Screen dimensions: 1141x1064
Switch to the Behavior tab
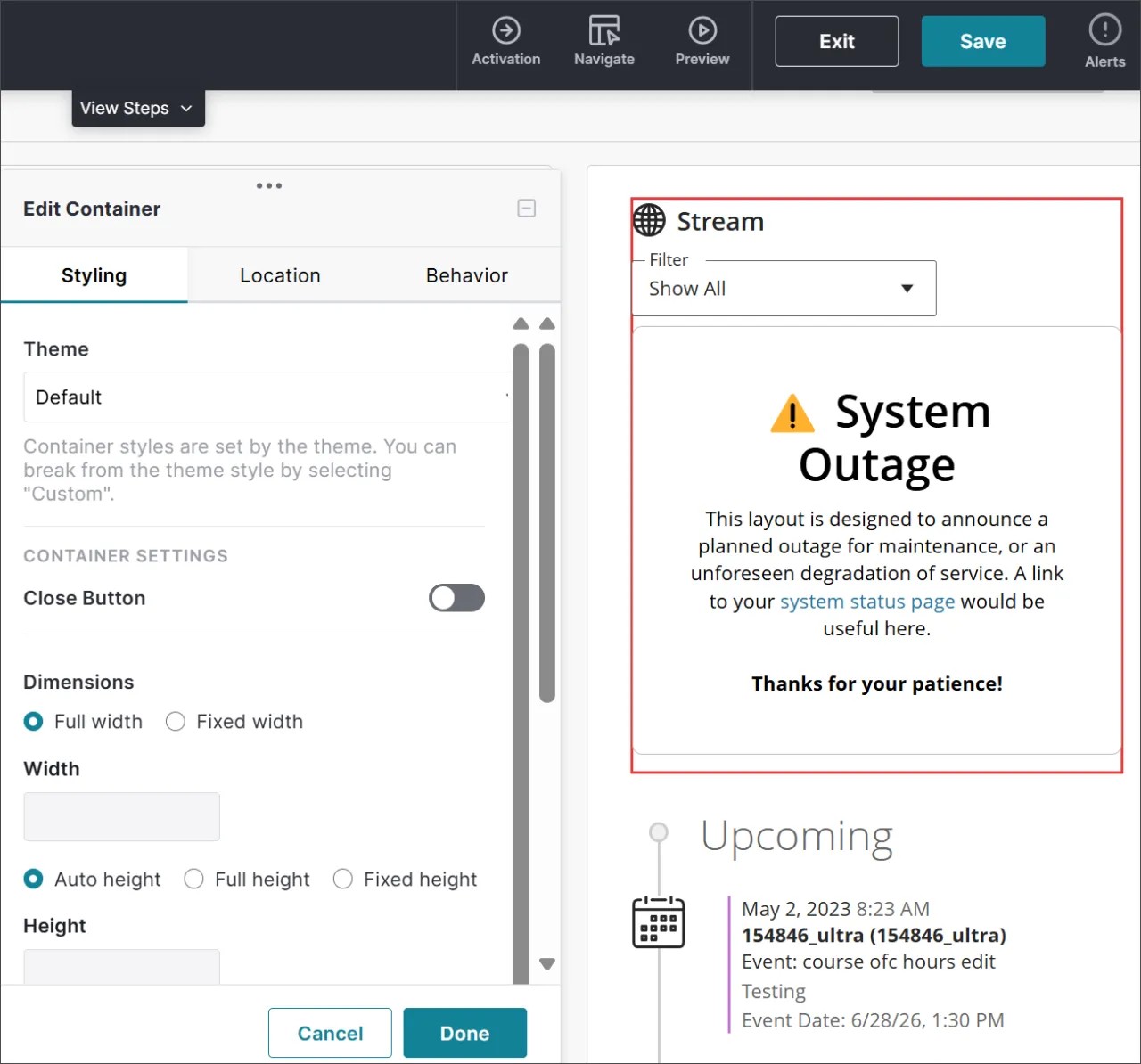click(x=466, y=275)
